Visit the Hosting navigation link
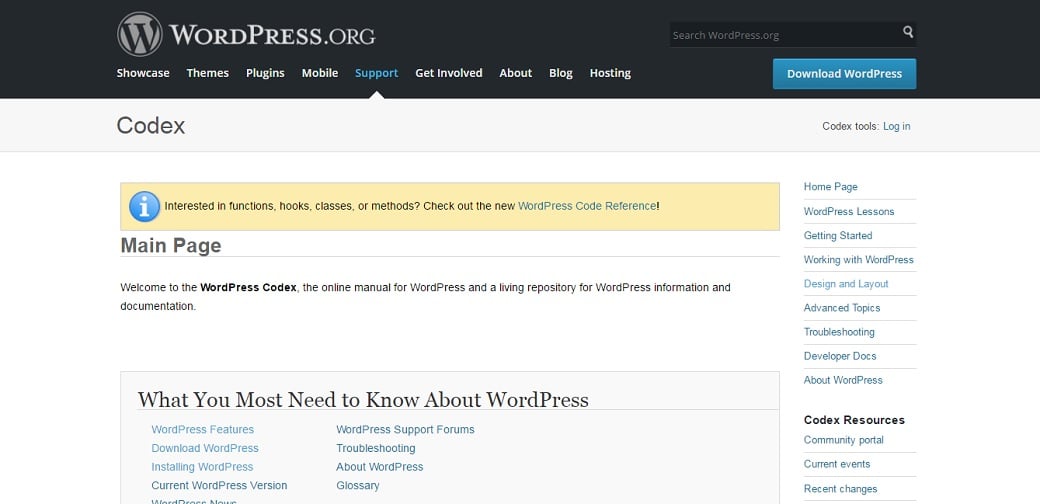The height and width of the screenshot is (504, 1040). [x=610, y=73]
